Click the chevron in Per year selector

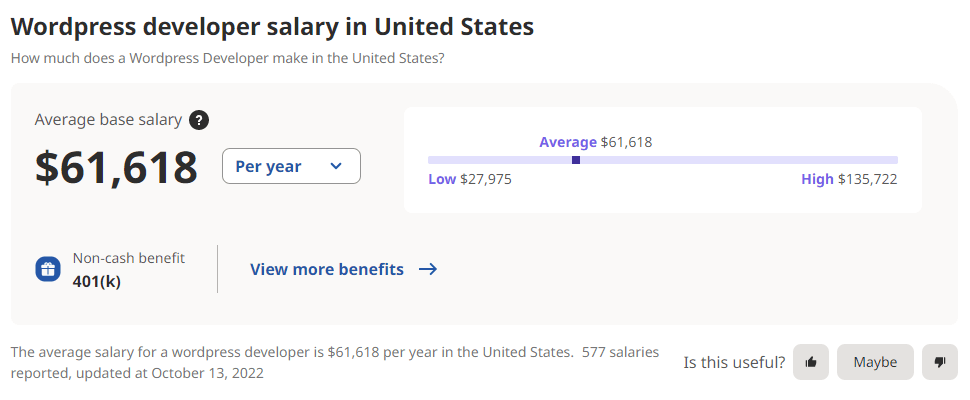click(336, 166)
